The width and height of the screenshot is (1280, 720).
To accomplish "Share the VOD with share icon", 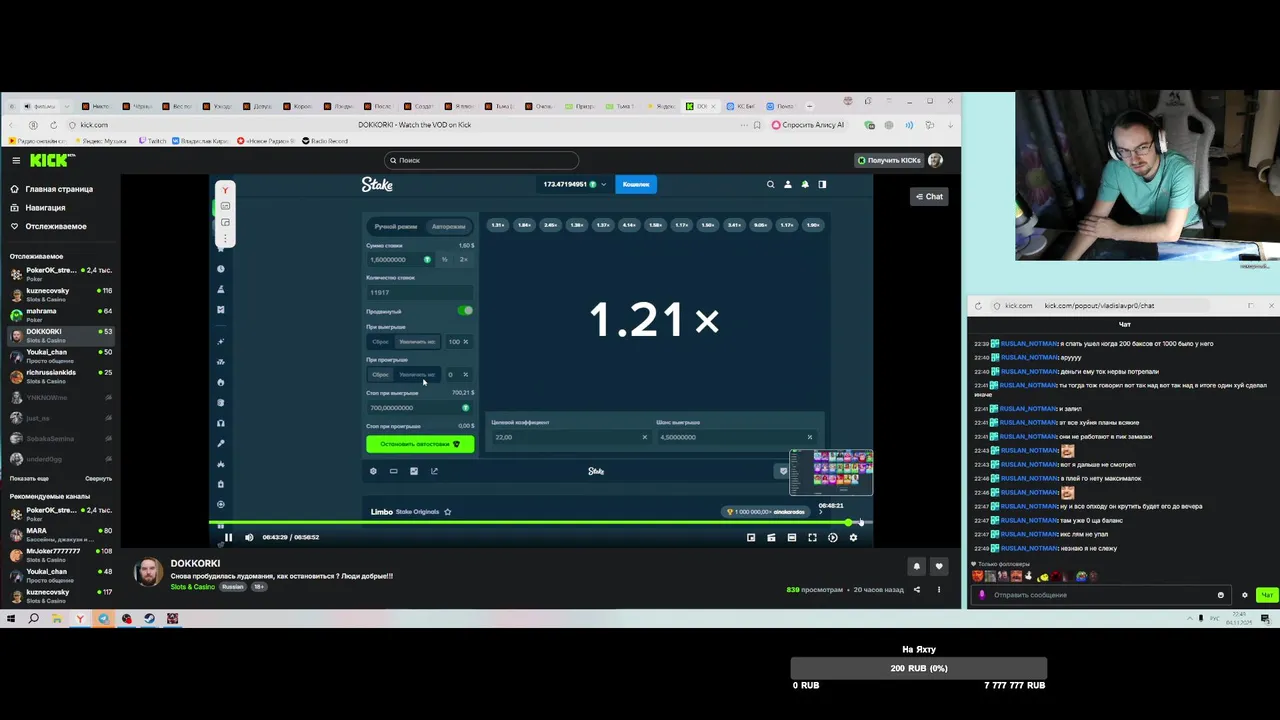I will pyautogui.click(x=916, y=590).
